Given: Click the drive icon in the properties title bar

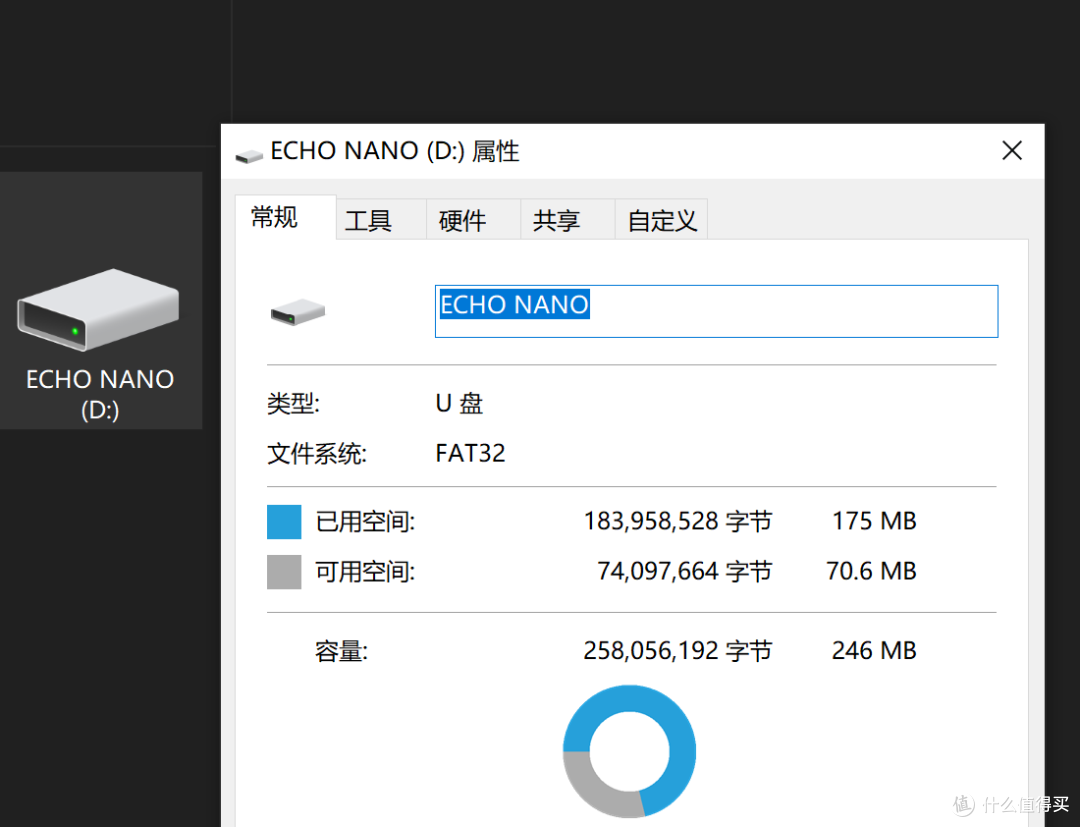Looking at the screenshot, I should (x=249, y=156).
